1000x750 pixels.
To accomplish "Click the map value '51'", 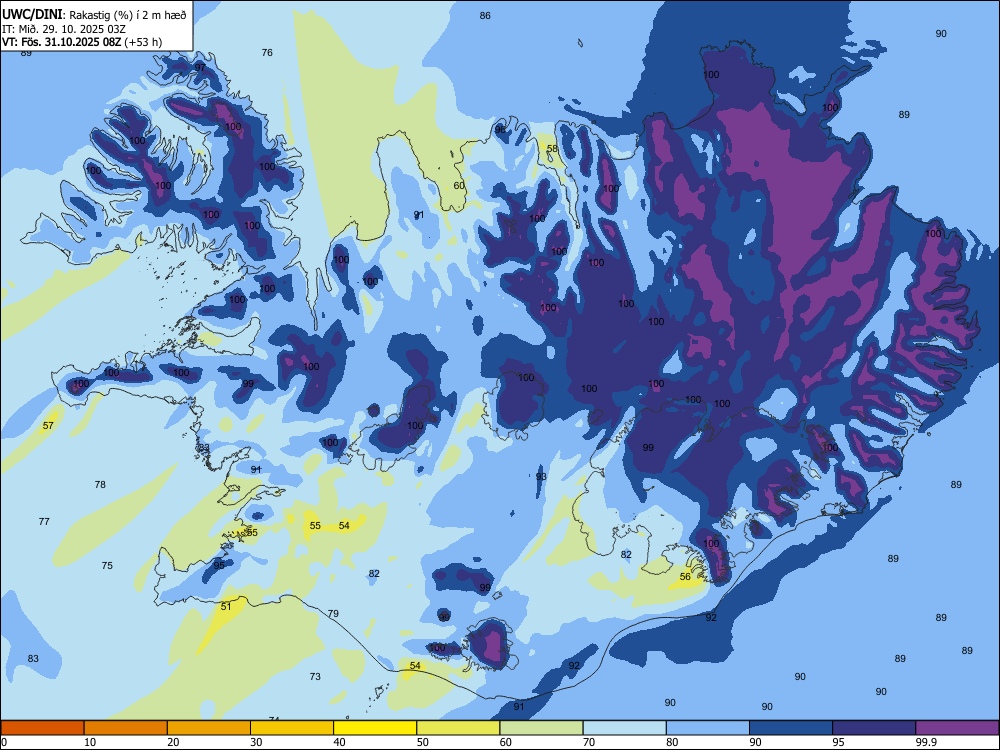I will click(x=226, y=607).
